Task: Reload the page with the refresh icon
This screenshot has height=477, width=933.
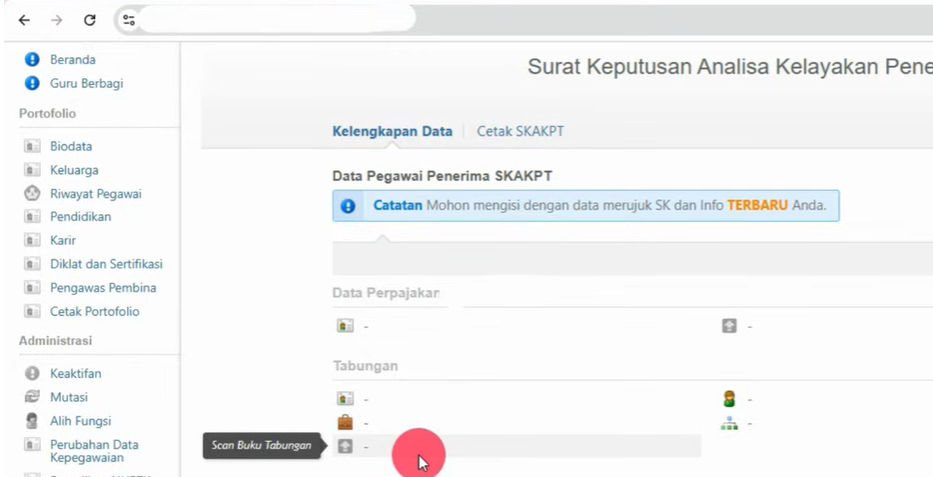Action: pyautogui.click(x=90, y=20)
